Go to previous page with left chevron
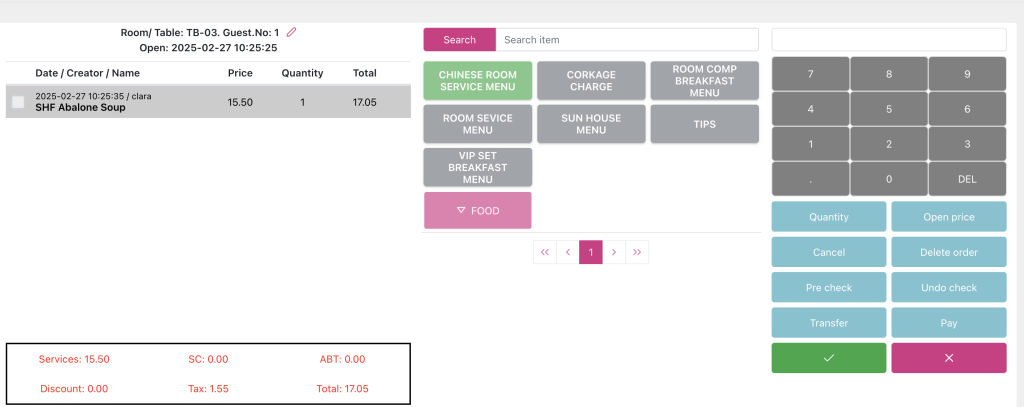Viewport: 1024px width, 407px height. coord(567,252)
